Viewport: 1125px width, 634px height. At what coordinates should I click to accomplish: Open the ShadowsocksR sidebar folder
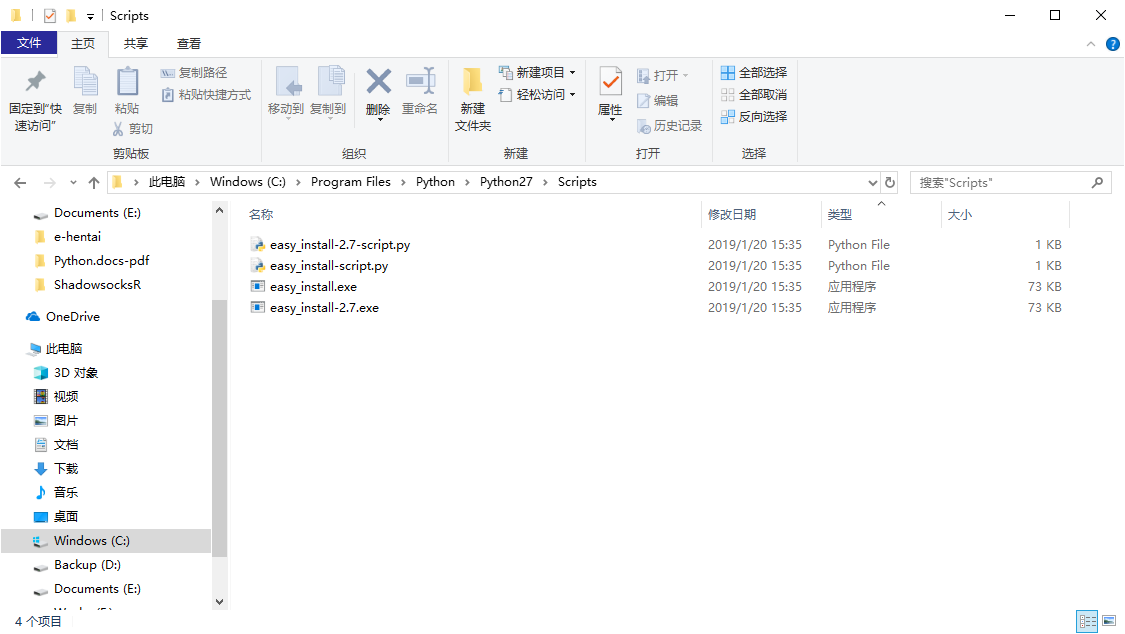pyautogui.click(x=98, y=285)
